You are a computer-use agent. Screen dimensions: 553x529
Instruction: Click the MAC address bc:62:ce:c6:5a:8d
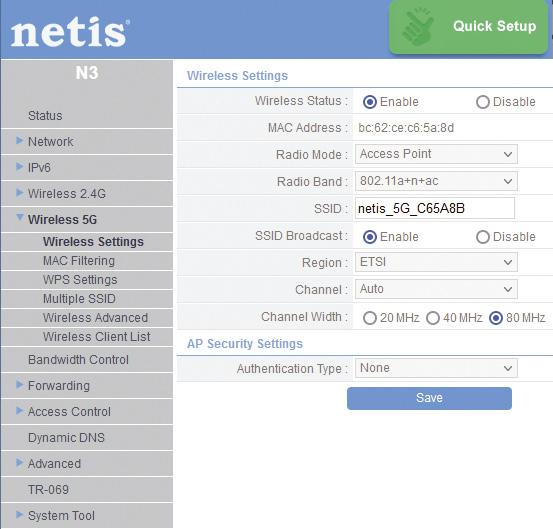coord(406,128)
